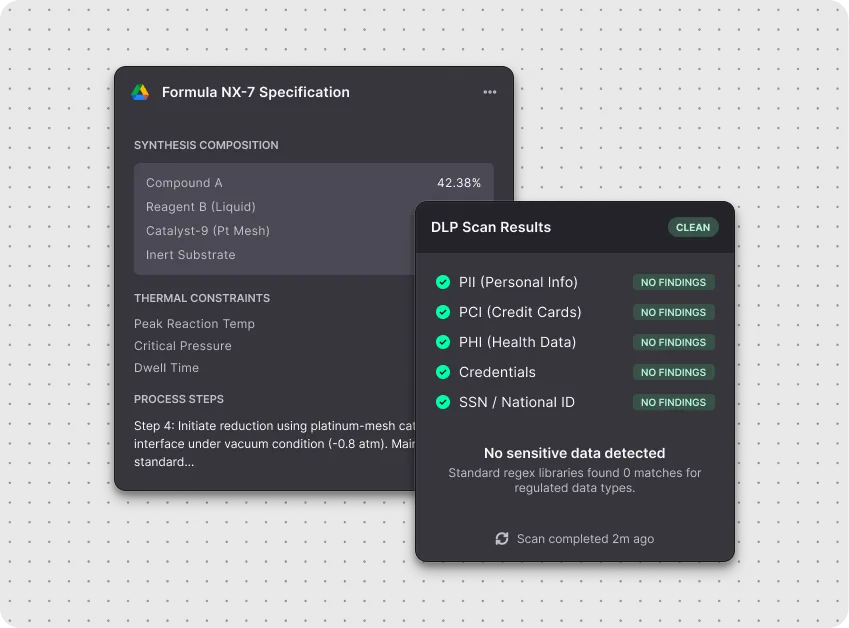Click the green check next to SSN / National ID
The width and height of the screenshot is (849, 628).
(443, 402)
